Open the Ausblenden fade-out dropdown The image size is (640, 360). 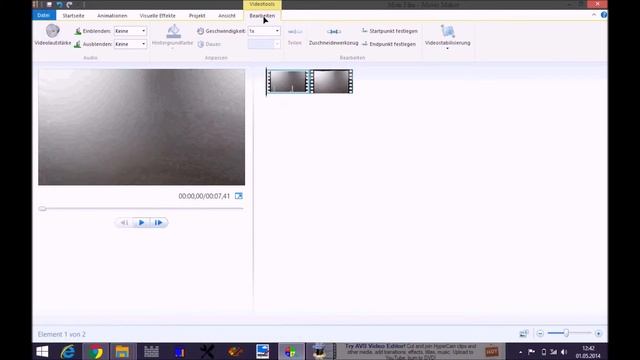coord(130,44)
